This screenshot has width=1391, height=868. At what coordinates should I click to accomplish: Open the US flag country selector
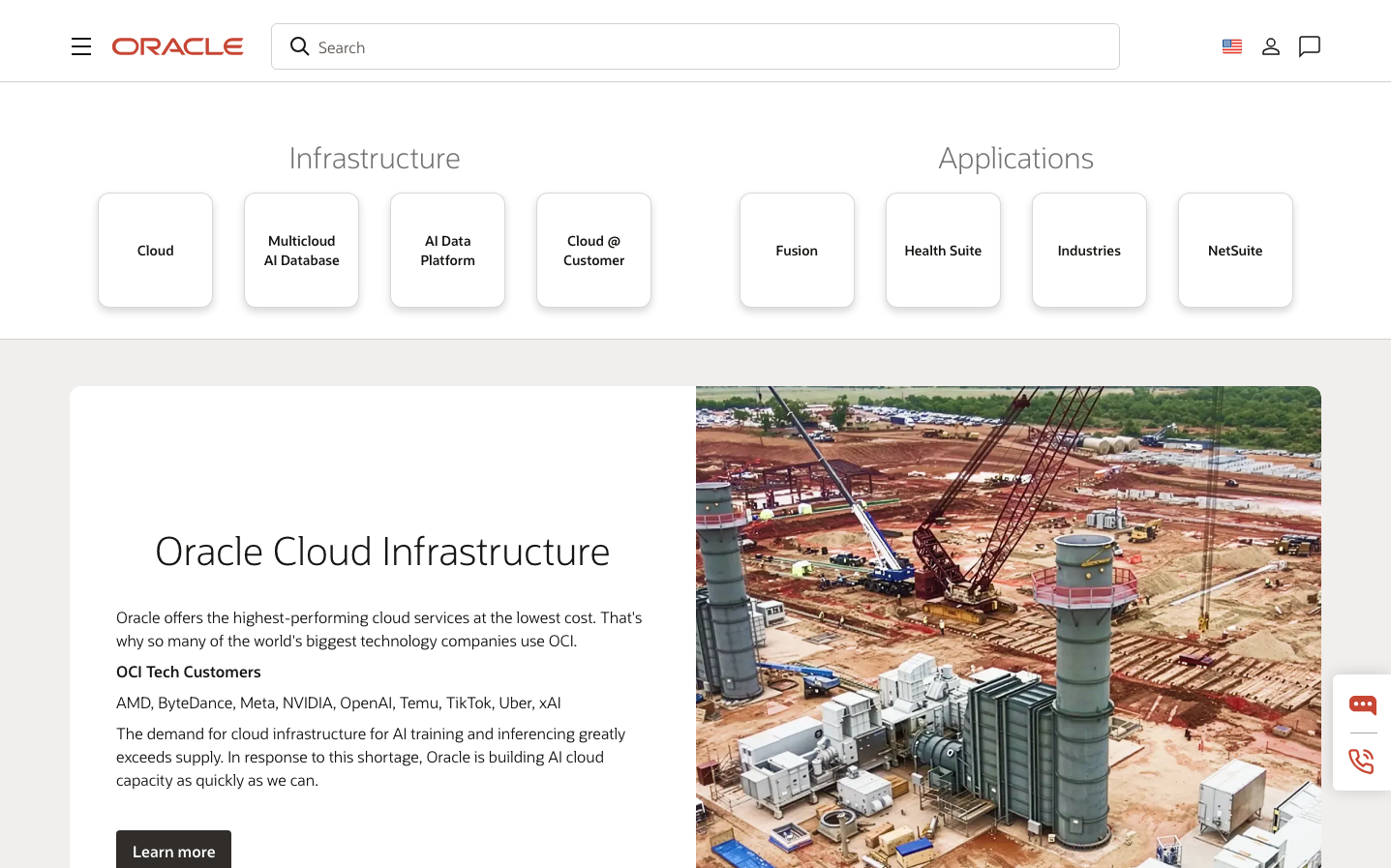pos(1231,46)
